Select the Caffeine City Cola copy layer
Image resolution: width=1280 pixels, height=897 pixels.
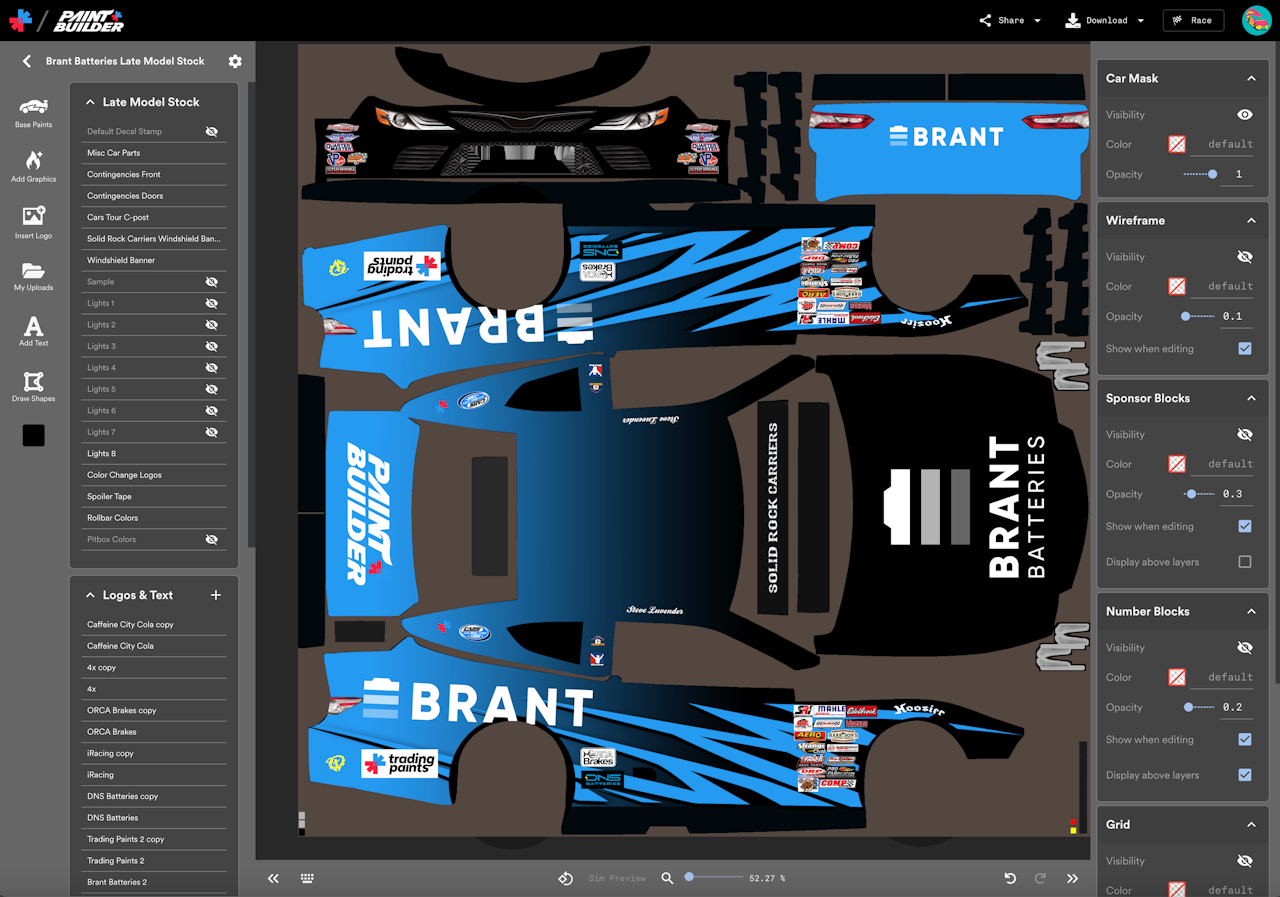154,624
